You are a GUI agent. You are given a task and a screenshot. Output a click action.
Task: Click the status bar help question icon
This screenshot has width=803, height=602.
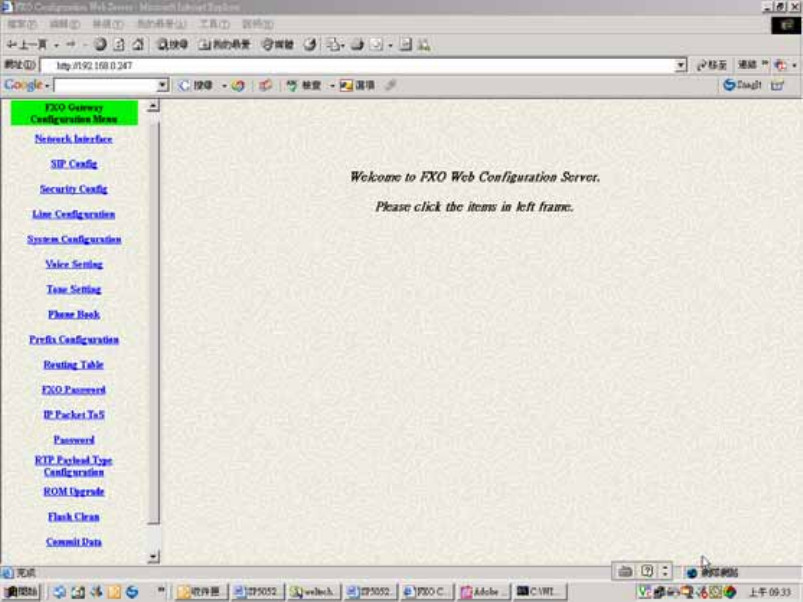pyautogui.click(x=647, y=571)
